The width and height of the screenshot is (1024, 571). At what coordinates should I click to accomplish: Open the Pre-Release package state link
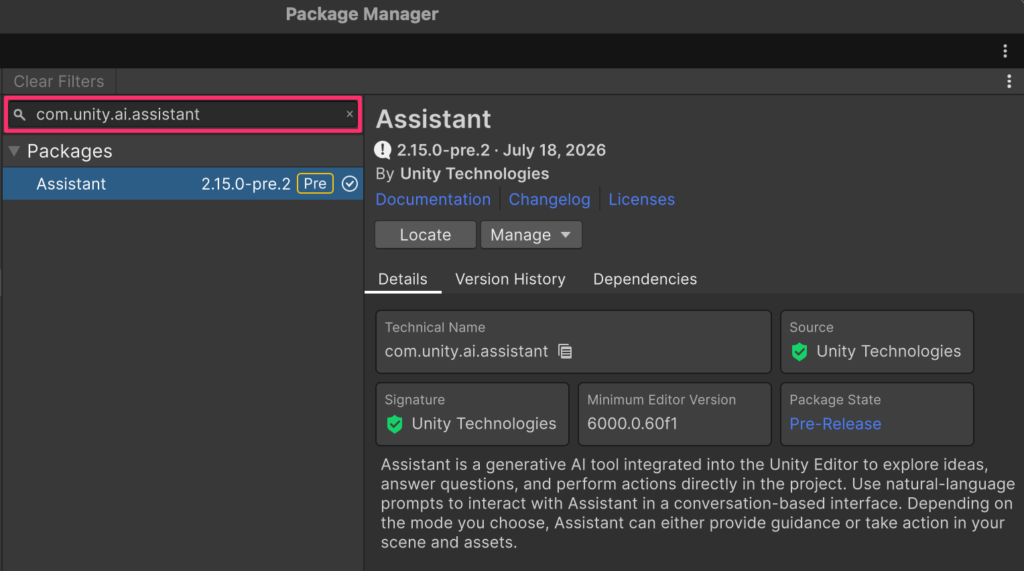click(835, 424)
